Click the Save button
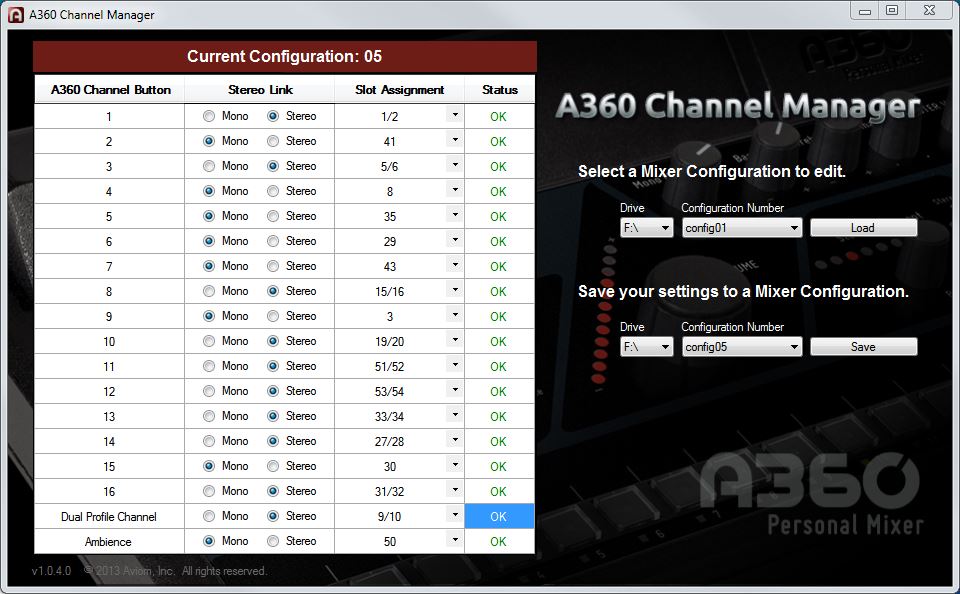The width and height of the screenshot is (960, 594). click(x=863, y=347)
